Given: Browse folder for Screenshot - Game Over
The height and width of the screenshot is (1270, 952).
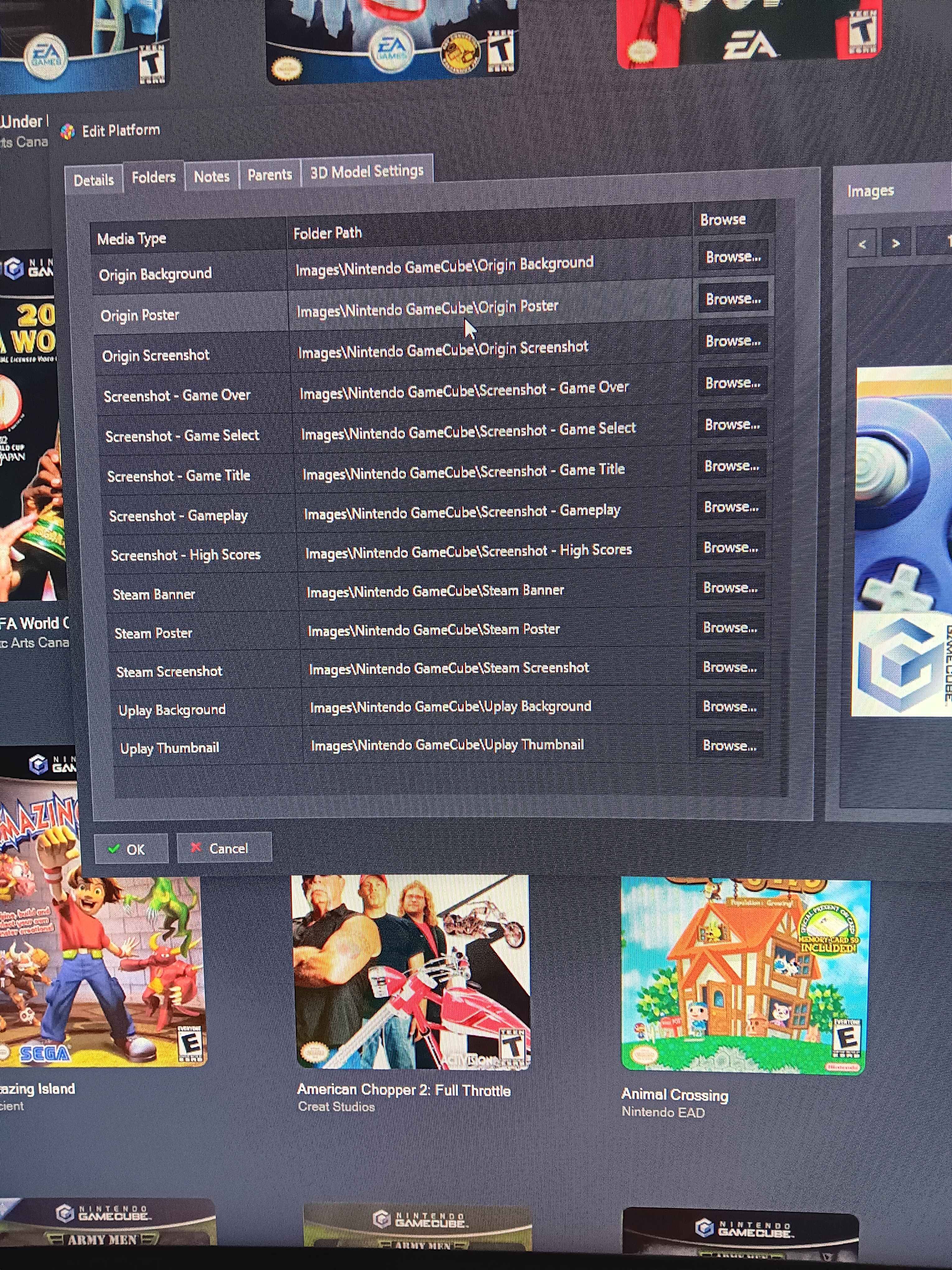Looking at the screenshot, I should [732, 383].
